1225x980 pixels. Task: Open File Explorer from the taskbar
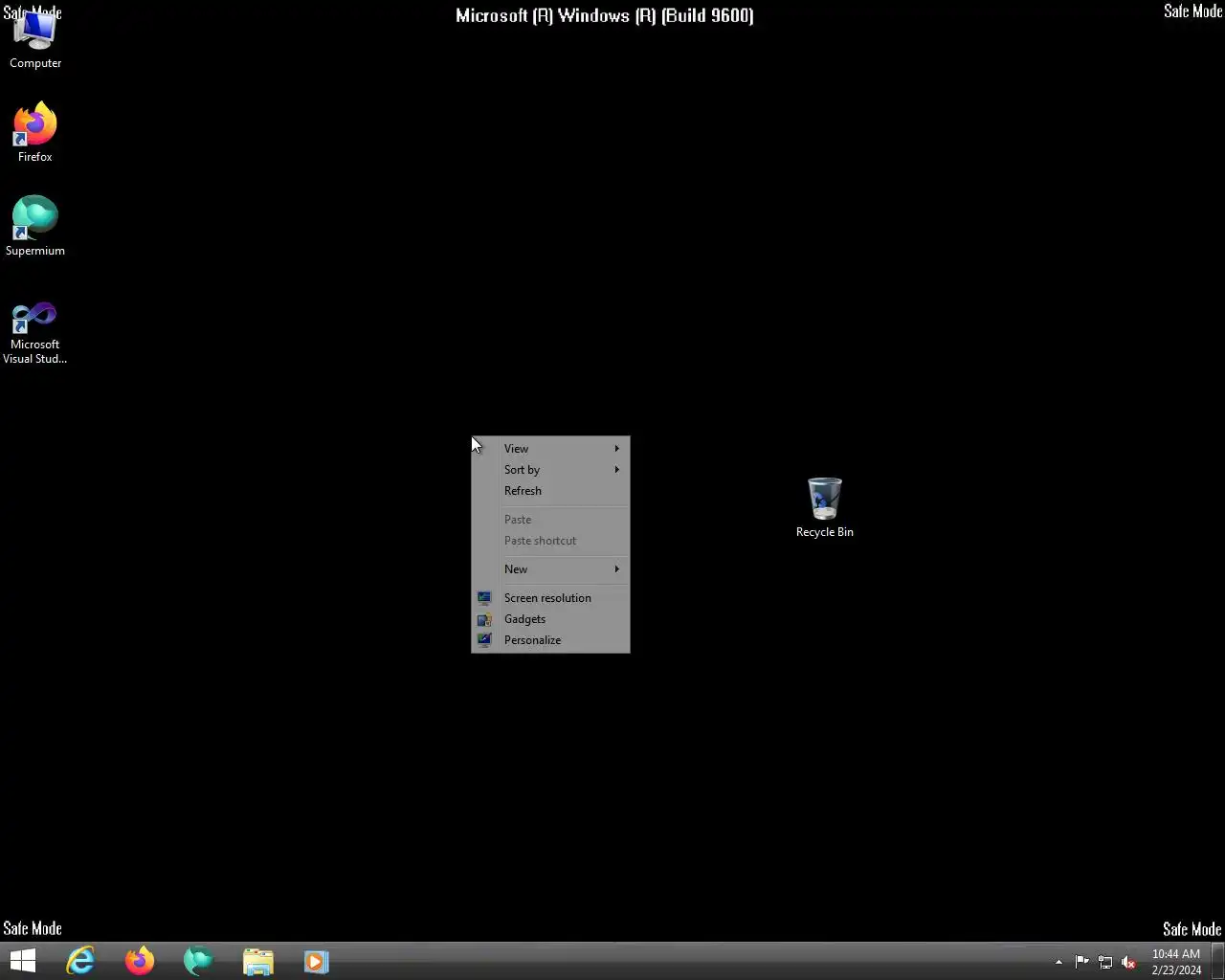257,961
